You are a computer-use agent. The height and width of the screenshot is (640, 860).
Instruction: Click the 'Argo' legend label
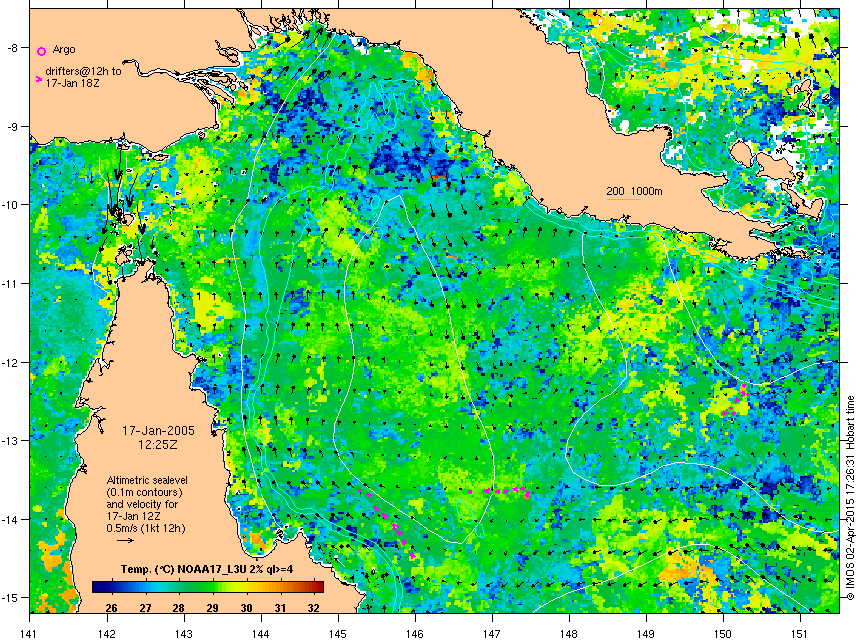[x=64, y=49]
